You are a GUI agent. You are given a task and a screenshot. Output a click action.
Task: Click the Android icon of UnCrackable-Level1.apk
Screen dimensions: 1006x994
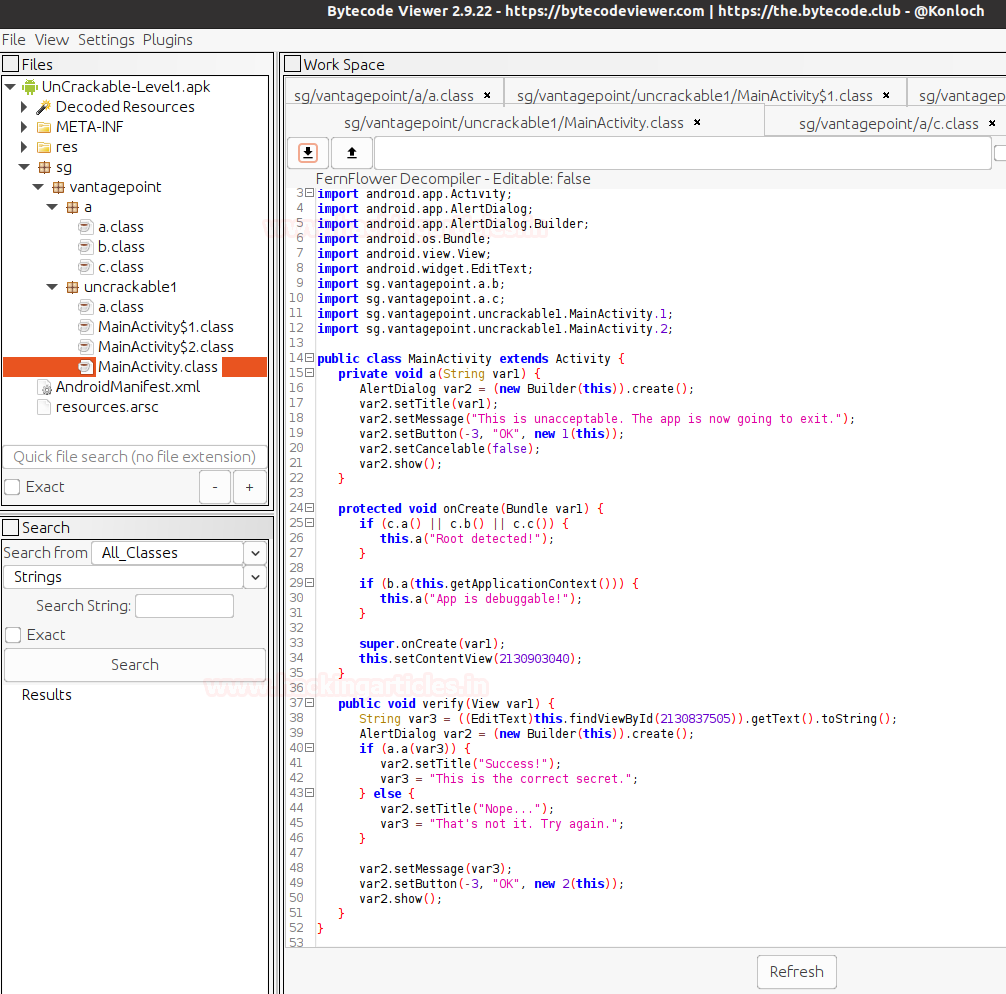pyautogui.click(x=29, y=87)
